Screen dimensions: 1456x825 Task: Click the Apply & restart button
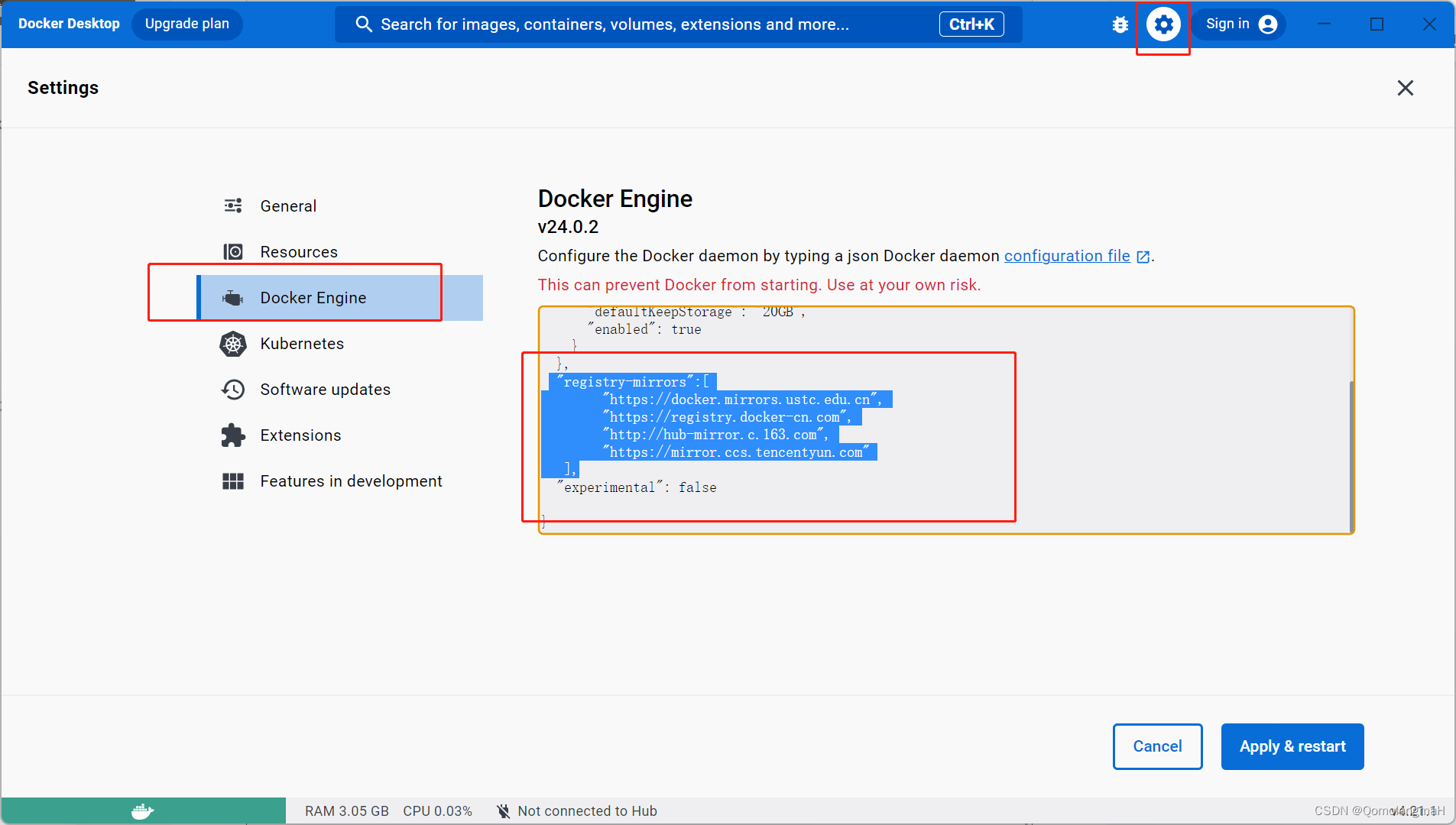coord(1292,746)
